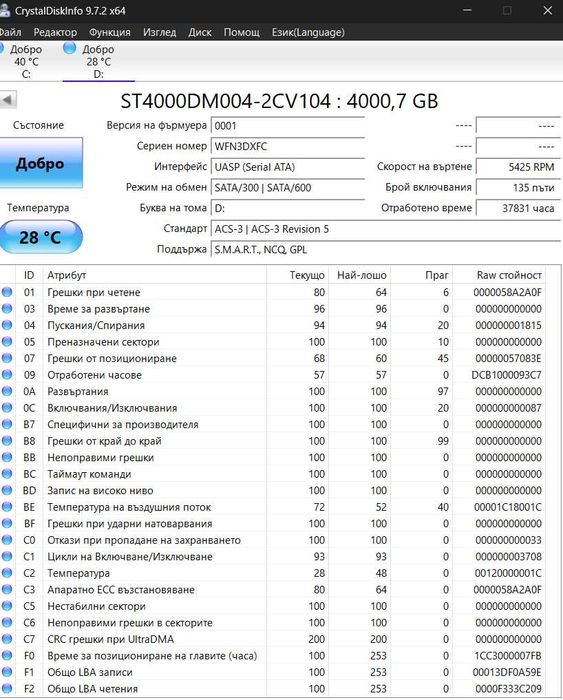Click the Праг column header

pos(422,275)
